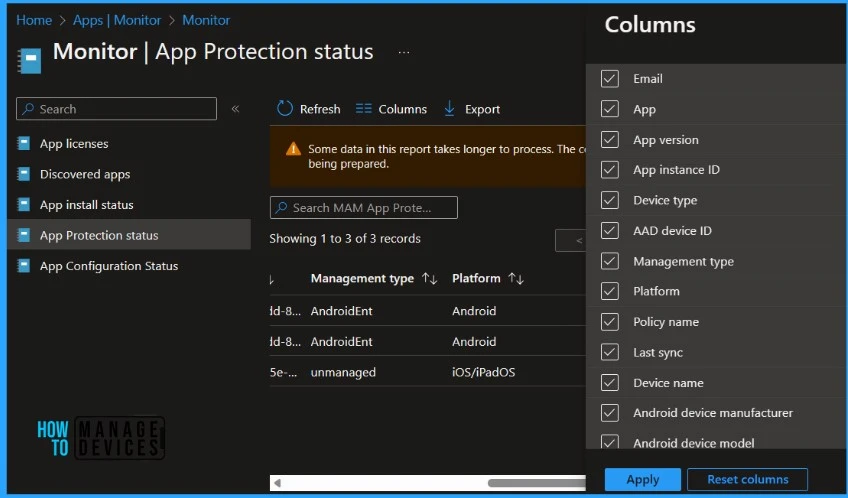The width and height of the screenshot is (848, 498).
Task: Click the App licenses sidebar icon
Action: 23,144
